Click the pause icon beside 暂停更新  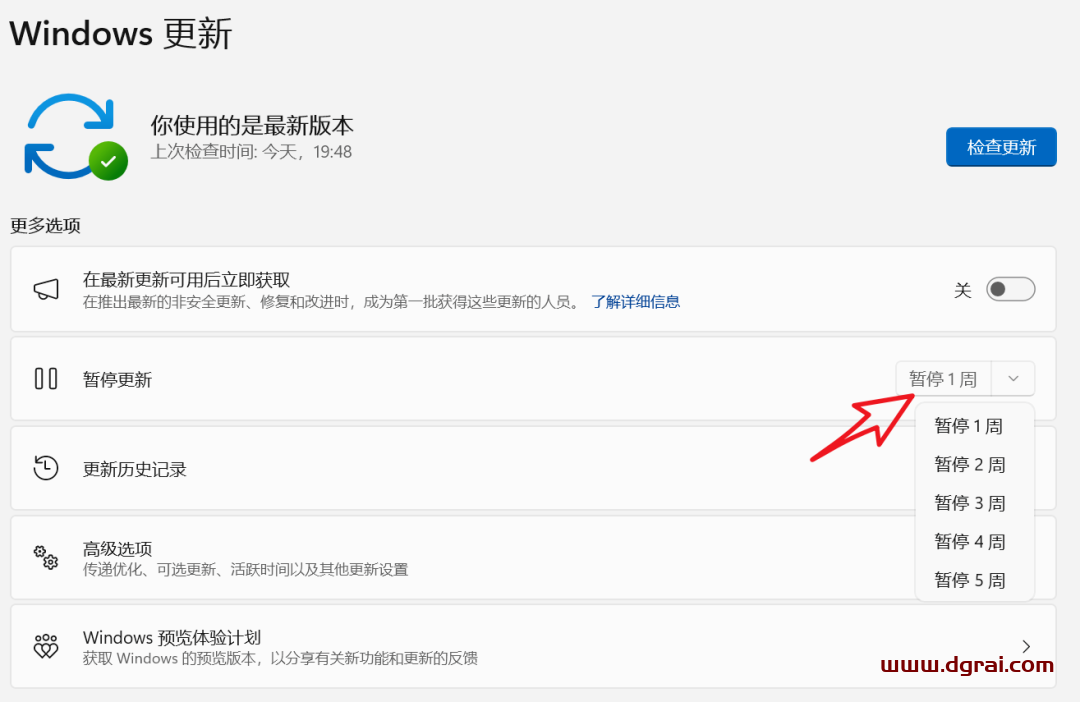(x=46, y=379)
